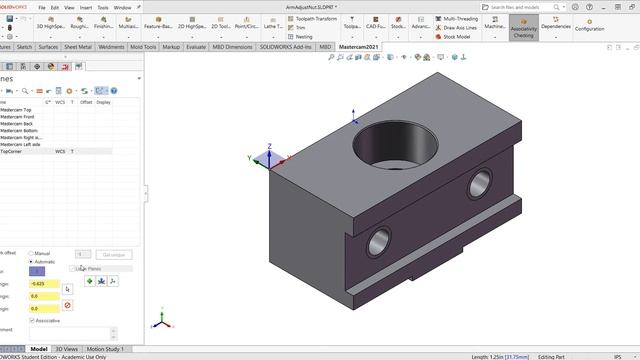Viewport: 640px width, 360px height.
Task: Click the select origin cursor button
Action: coord(68,289)
